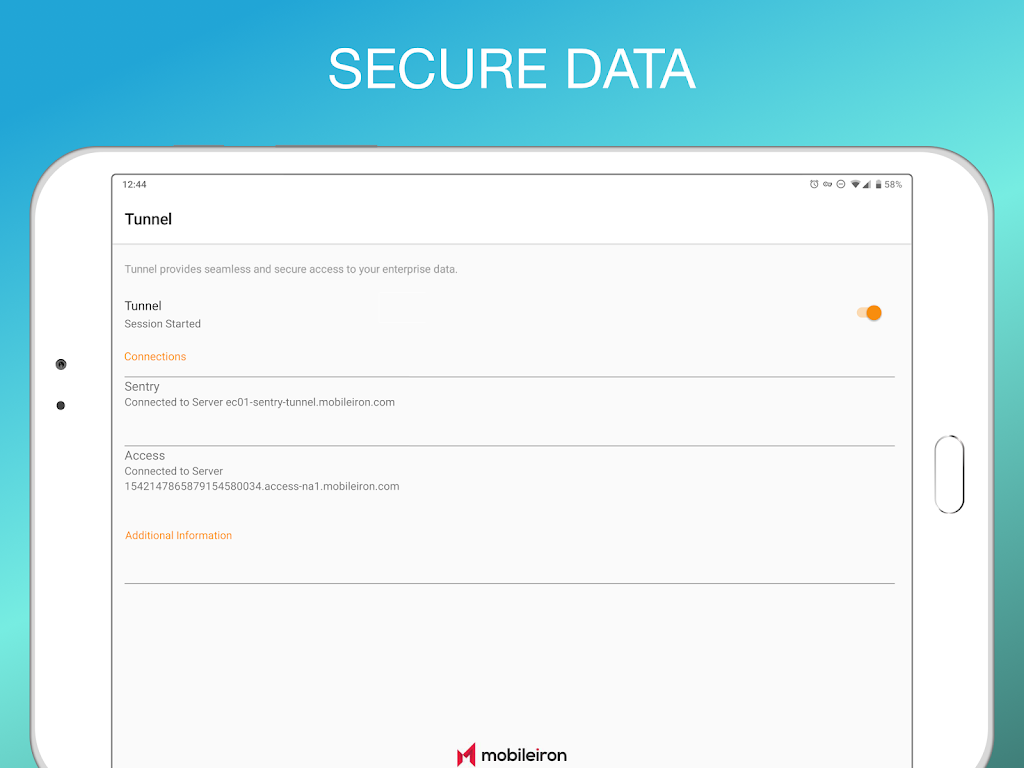Tap the Session Started status text
The image size is (1024, 768).
tap(163, 324)
